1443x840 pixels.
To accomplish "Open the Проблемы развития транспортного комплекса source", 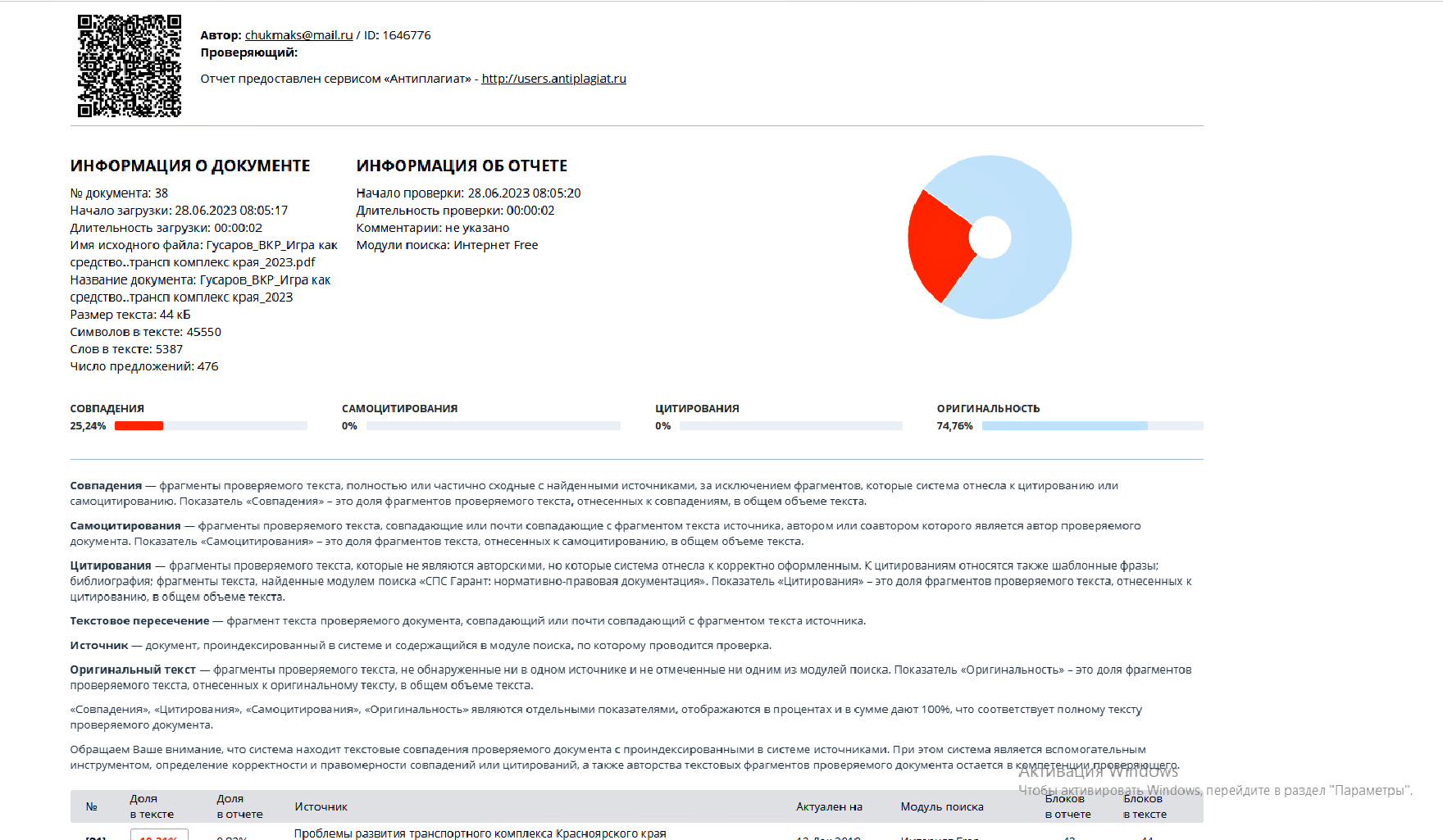I will (480, 833).
